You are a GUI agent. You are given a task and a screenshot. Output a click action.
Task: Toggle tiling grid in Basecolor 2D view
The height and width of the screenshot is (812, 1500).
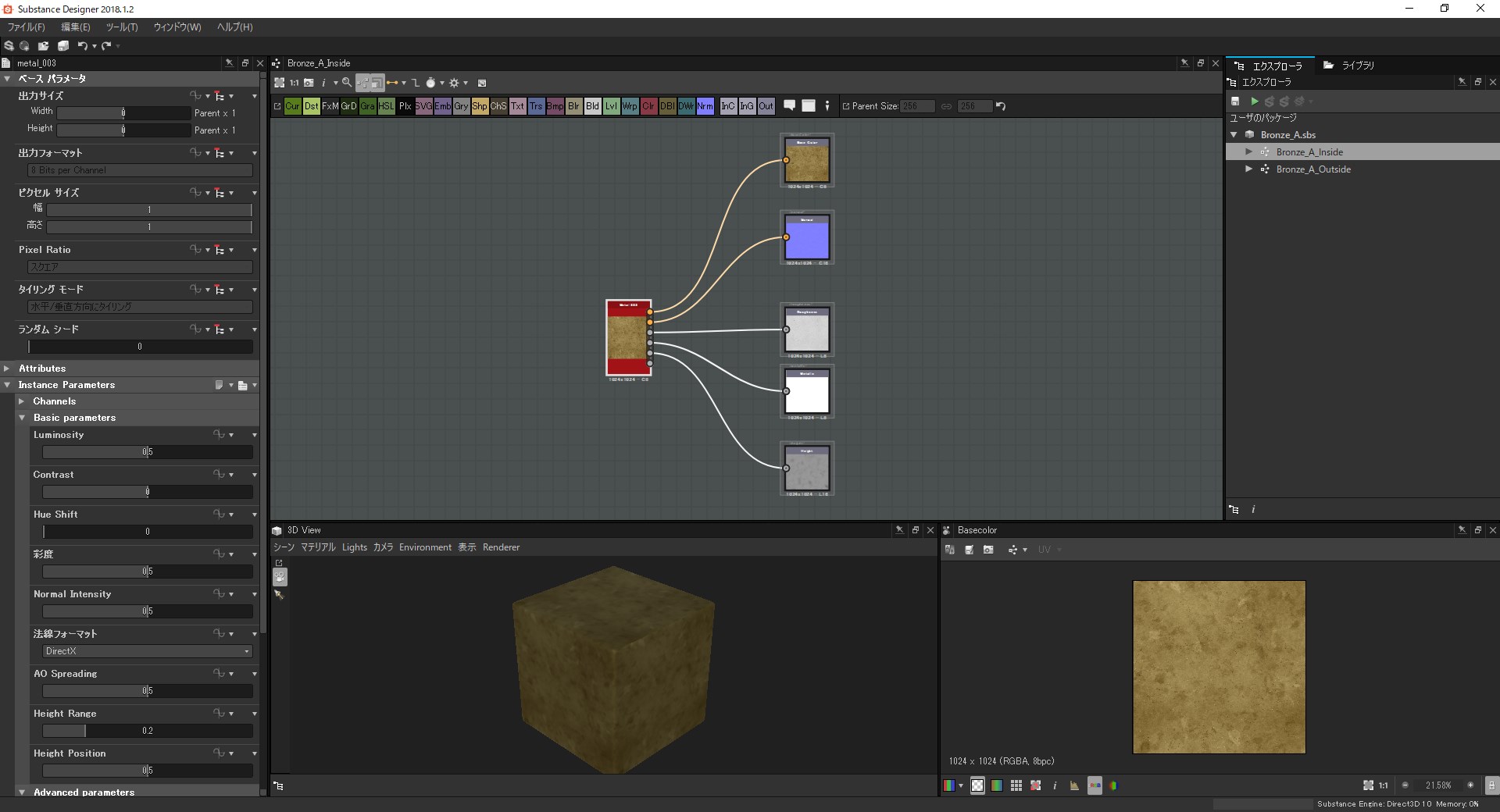(x=1016, y=785)
